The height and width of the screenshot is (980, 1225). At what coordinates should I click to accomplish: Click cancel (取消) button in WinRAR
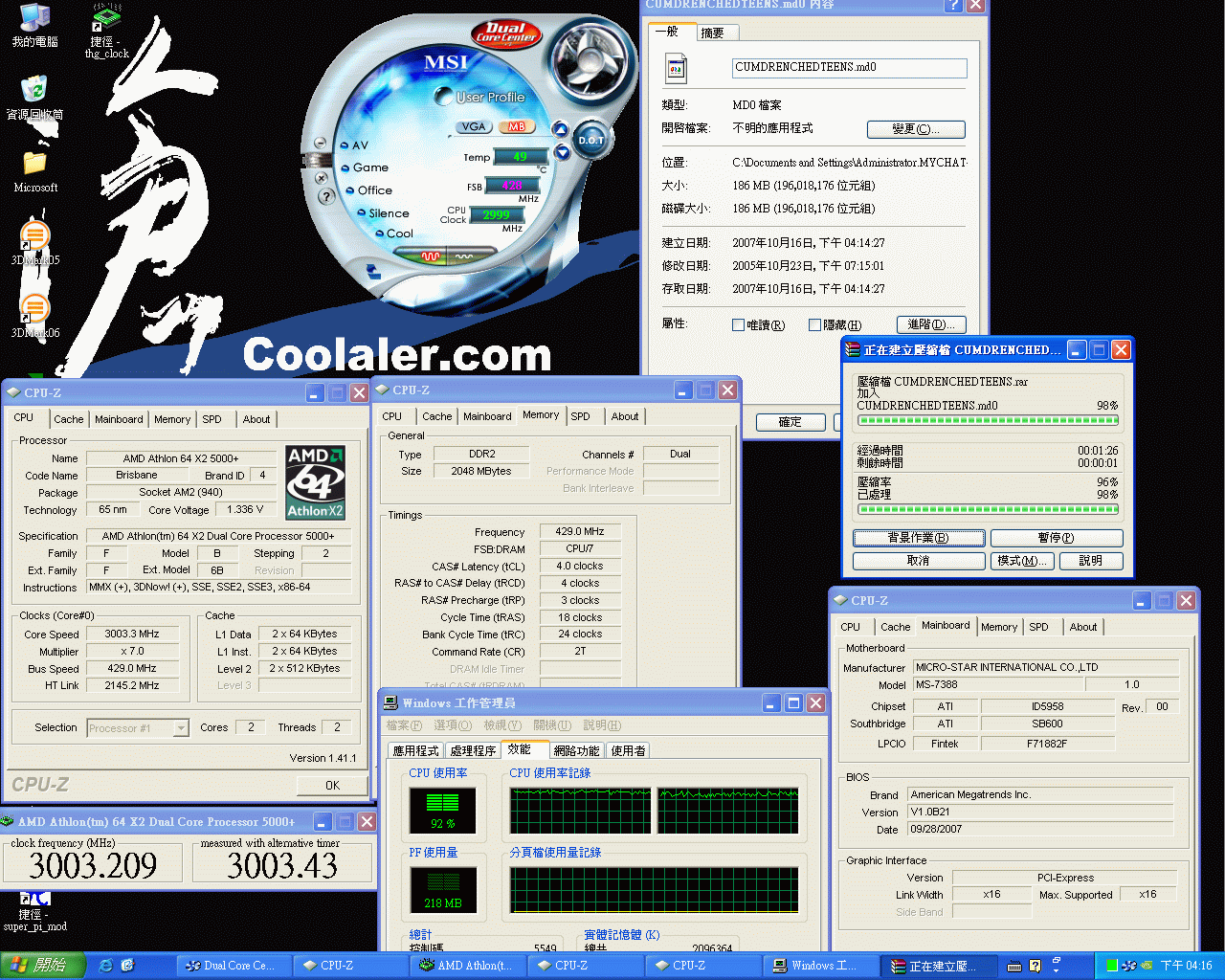coord(918,561)
